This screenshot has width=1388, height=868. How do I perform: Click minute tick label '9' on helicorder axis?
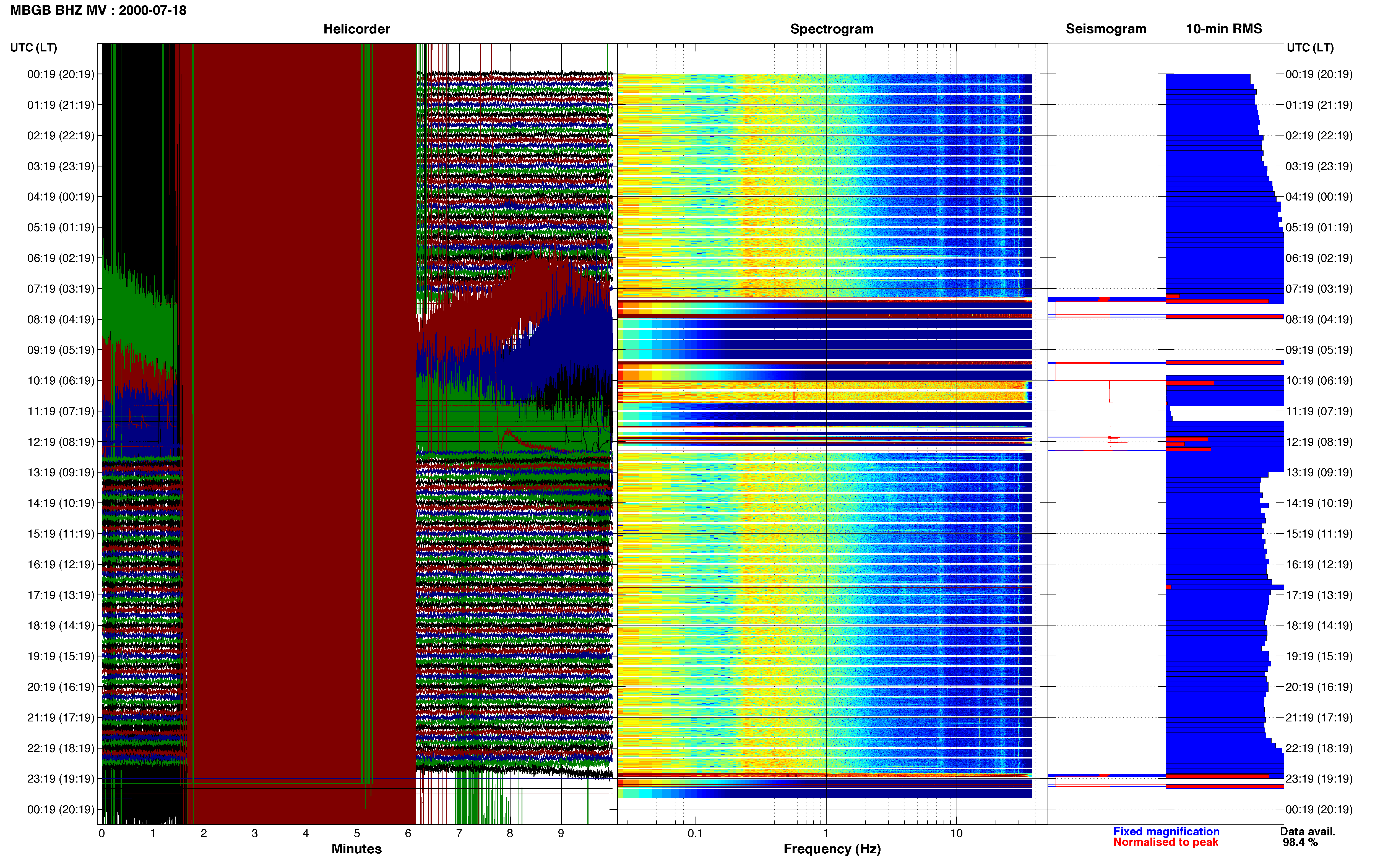pos(561,833)
